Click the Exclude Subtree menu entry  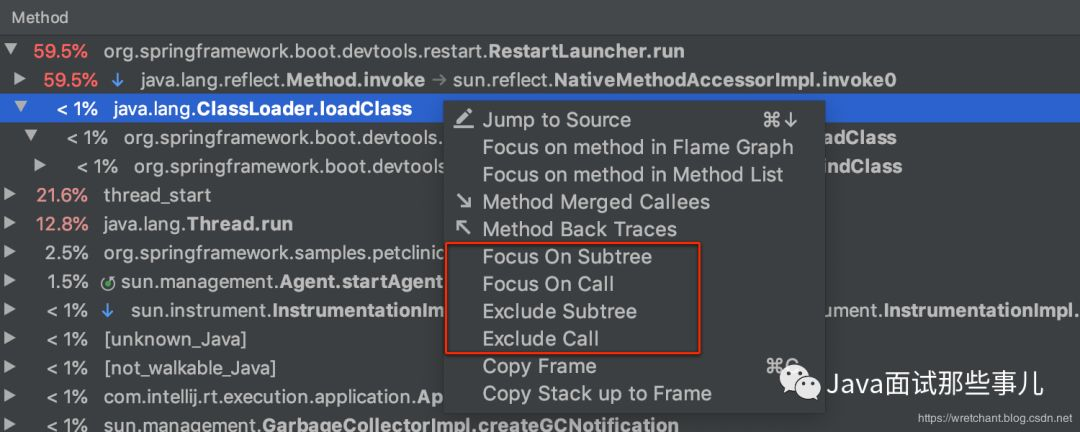[559, 311]
